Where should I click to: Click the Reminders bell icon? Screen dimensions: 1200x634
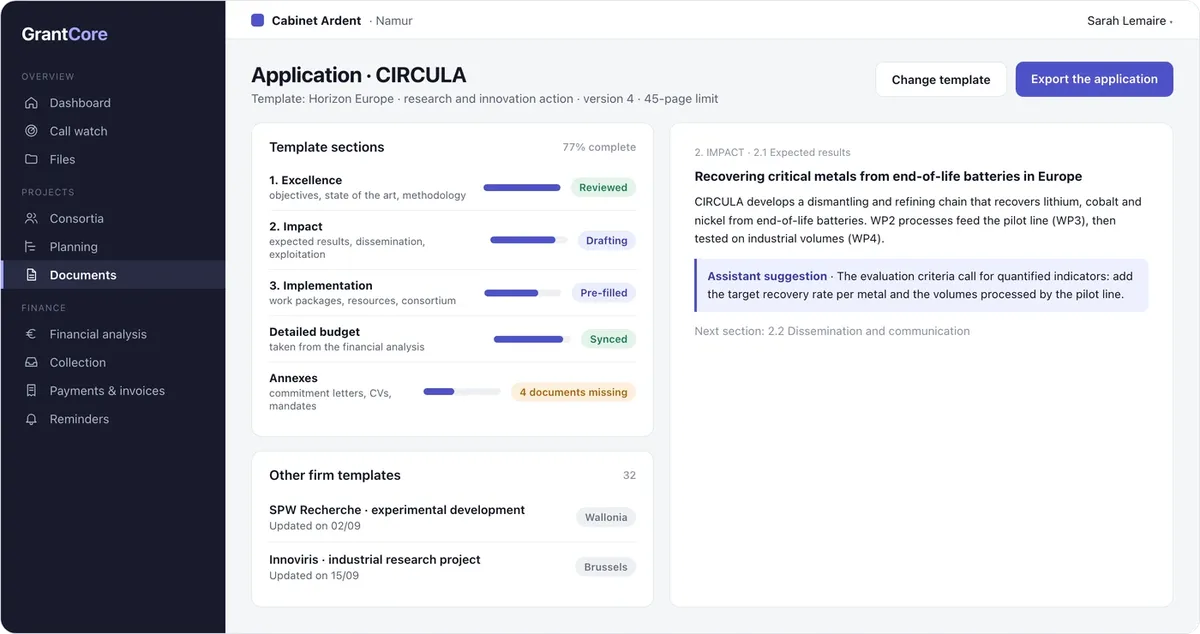click(31, 419)
